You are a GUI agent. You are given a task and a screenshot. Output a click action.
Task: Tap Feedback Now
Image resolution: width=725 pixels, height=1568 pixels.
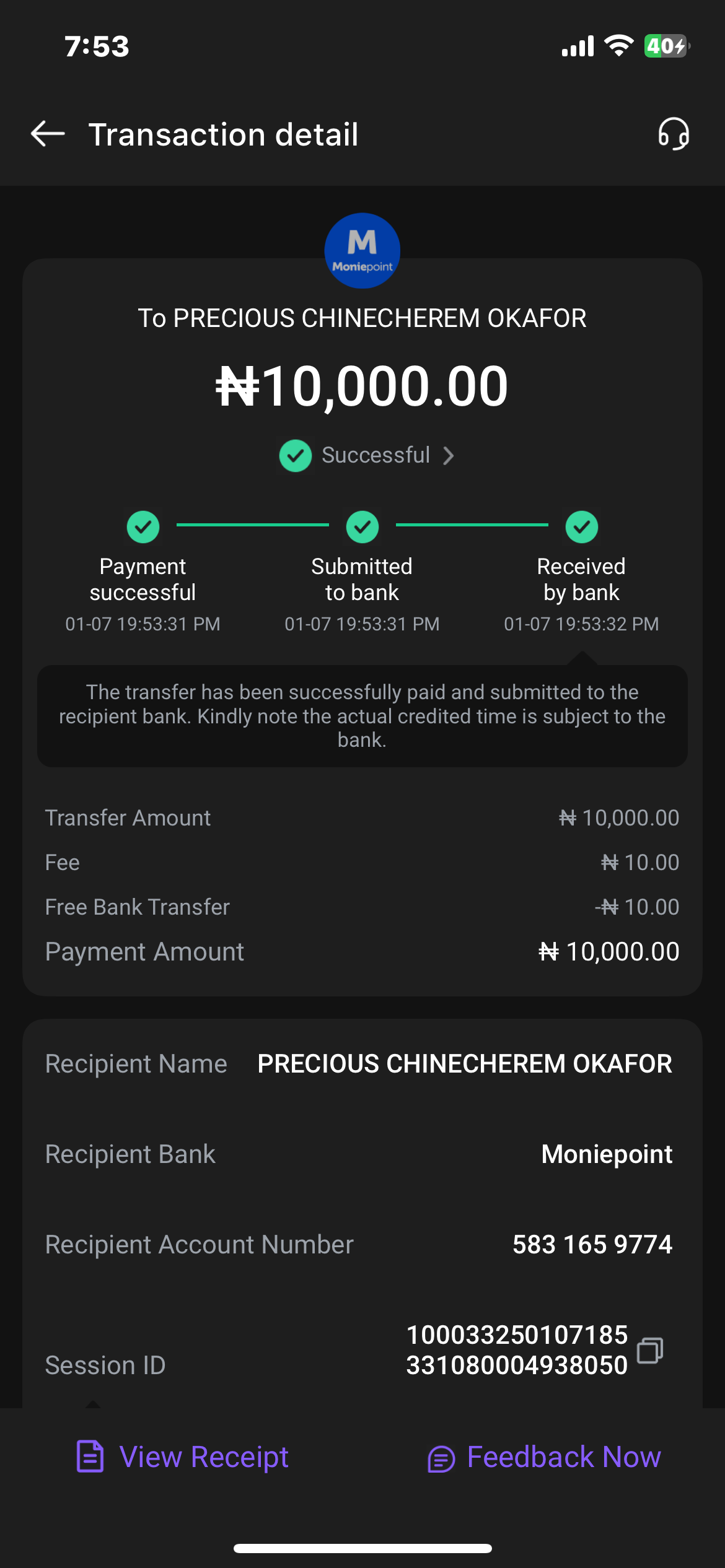click(564, 1457)
